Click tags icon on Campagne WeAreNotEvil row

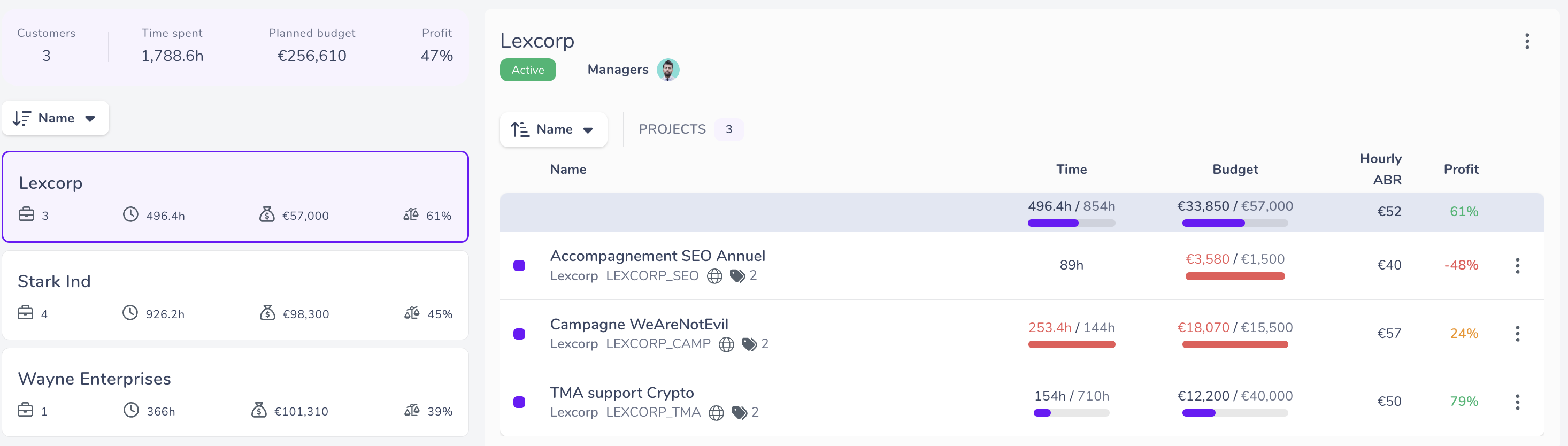coord(749,344)
